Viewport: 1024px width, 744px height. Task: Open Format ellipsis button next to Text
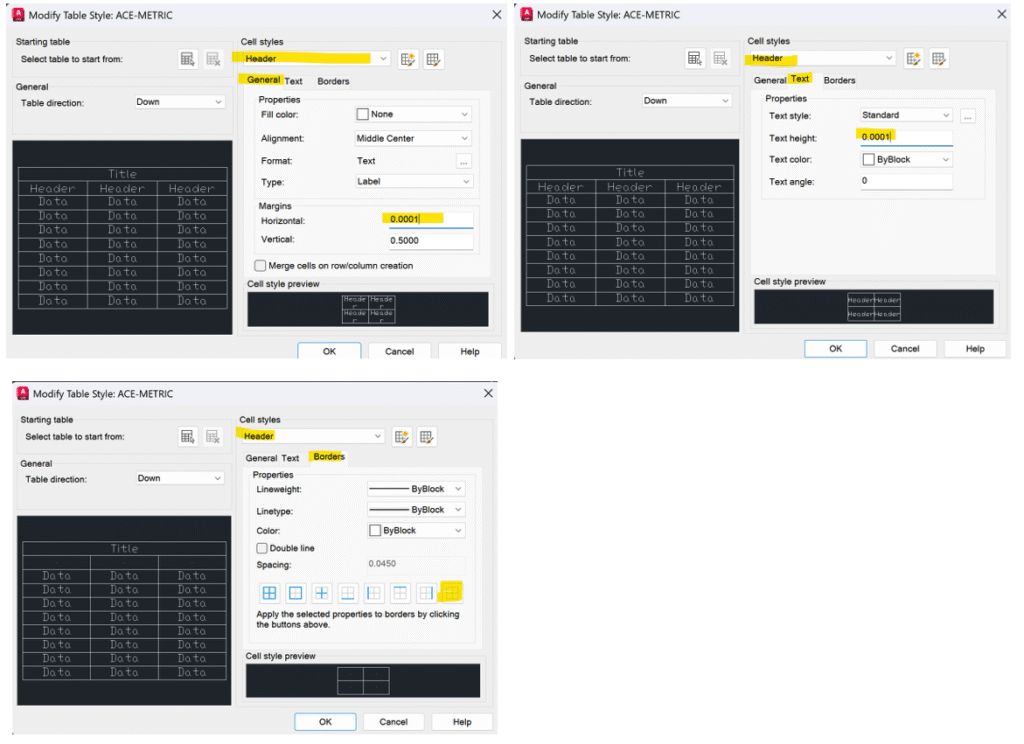pos(464,161)
